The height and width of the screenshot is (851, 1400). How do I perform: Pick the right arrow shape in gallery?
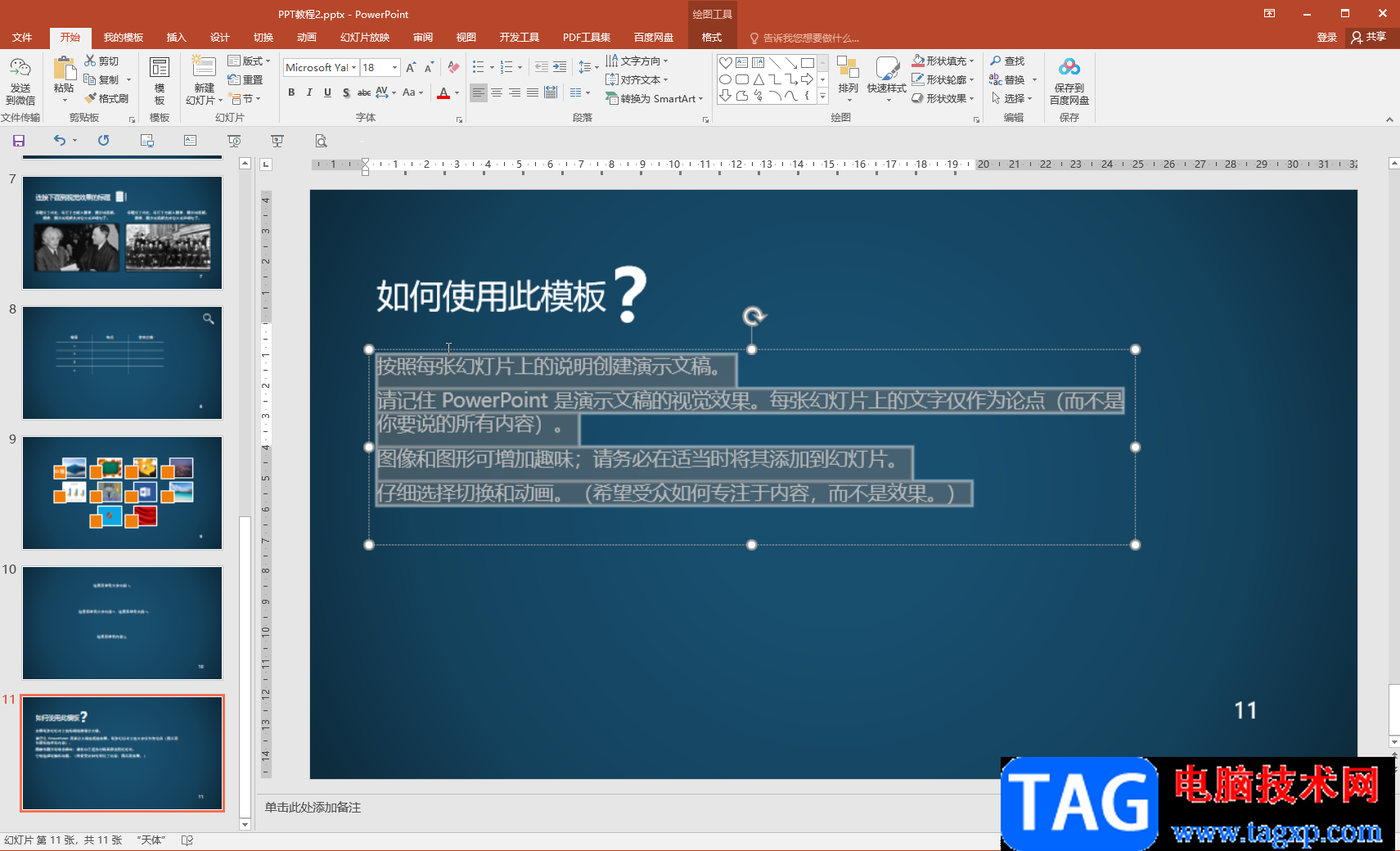pos(808,79)
